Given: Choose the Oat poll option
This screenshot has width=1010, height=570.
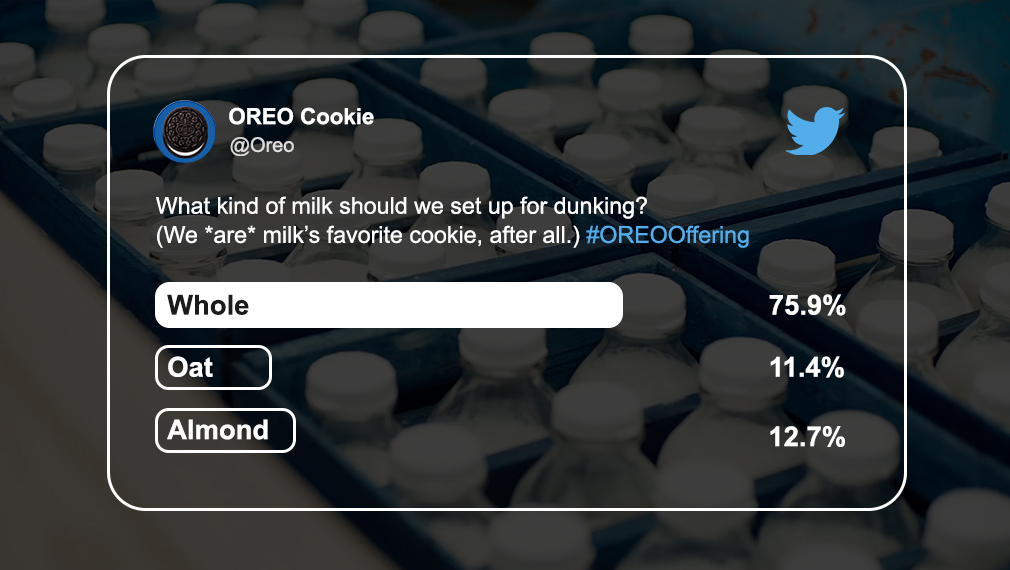Looking at the screenshot, I should (213, 368).
